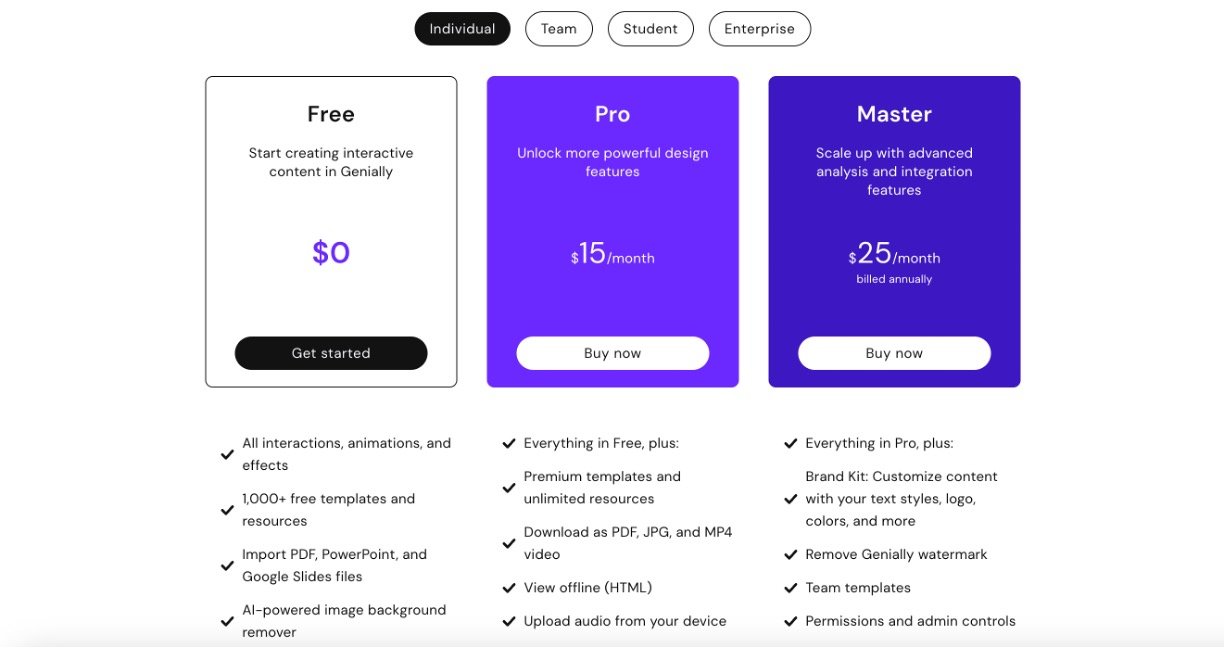Click Buy now on the Pro plan
The image size is (1224, 648).
[x=612, y=353]
